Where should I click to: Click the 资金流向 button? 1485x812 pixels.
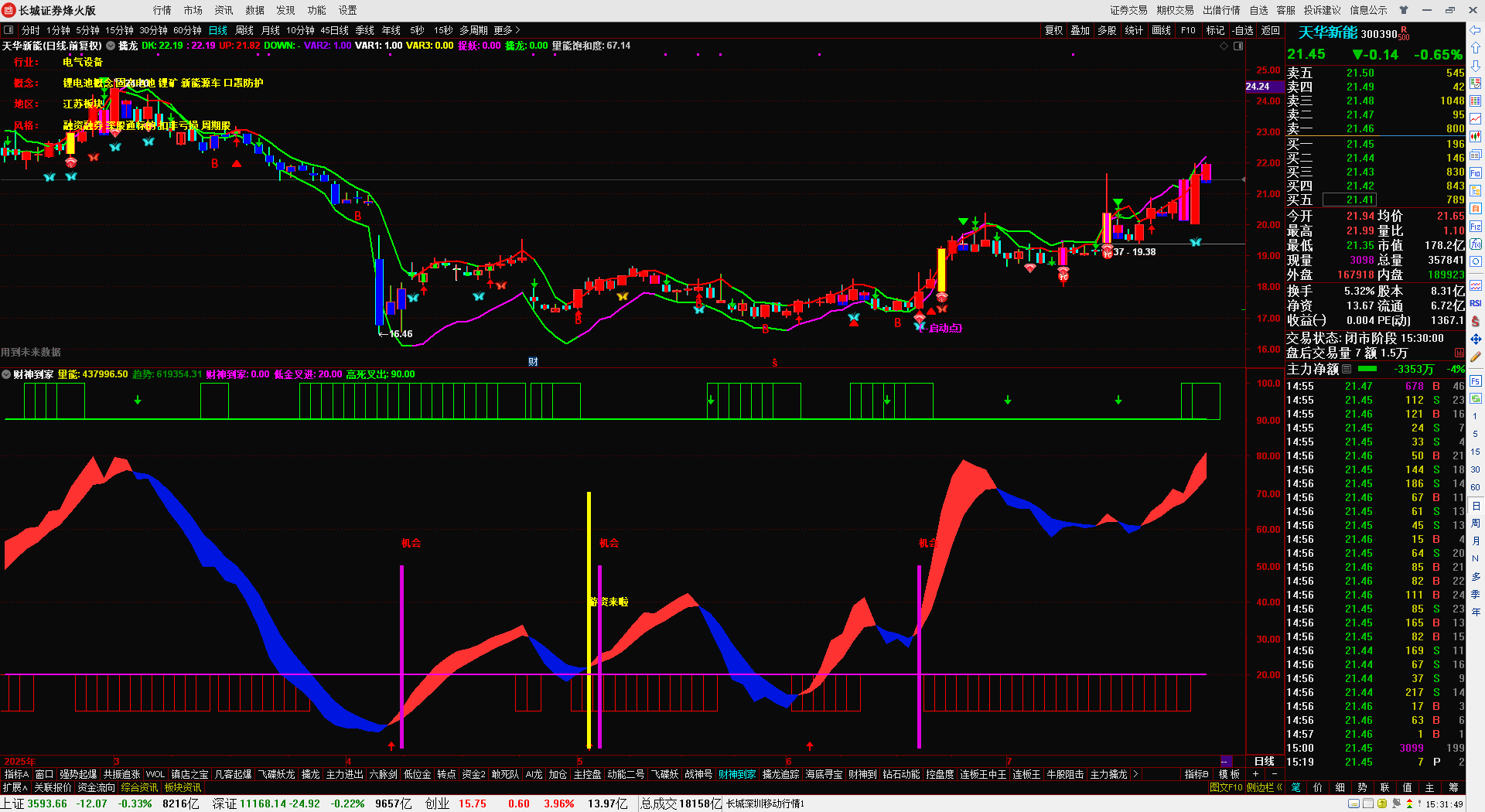(x=97, y=787)
